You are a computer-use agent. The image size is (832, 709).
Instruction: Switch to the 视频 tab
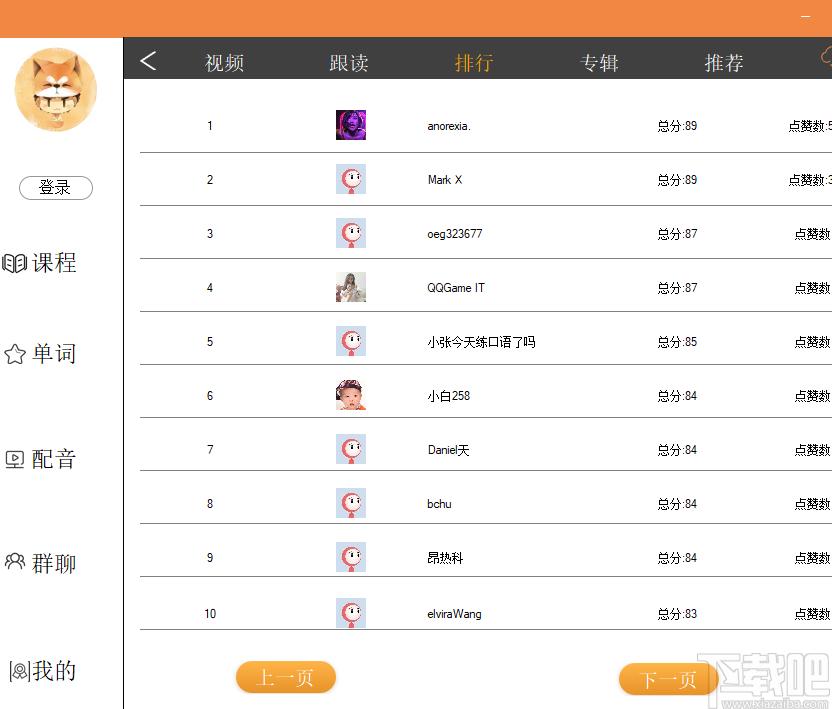(224, 63)
